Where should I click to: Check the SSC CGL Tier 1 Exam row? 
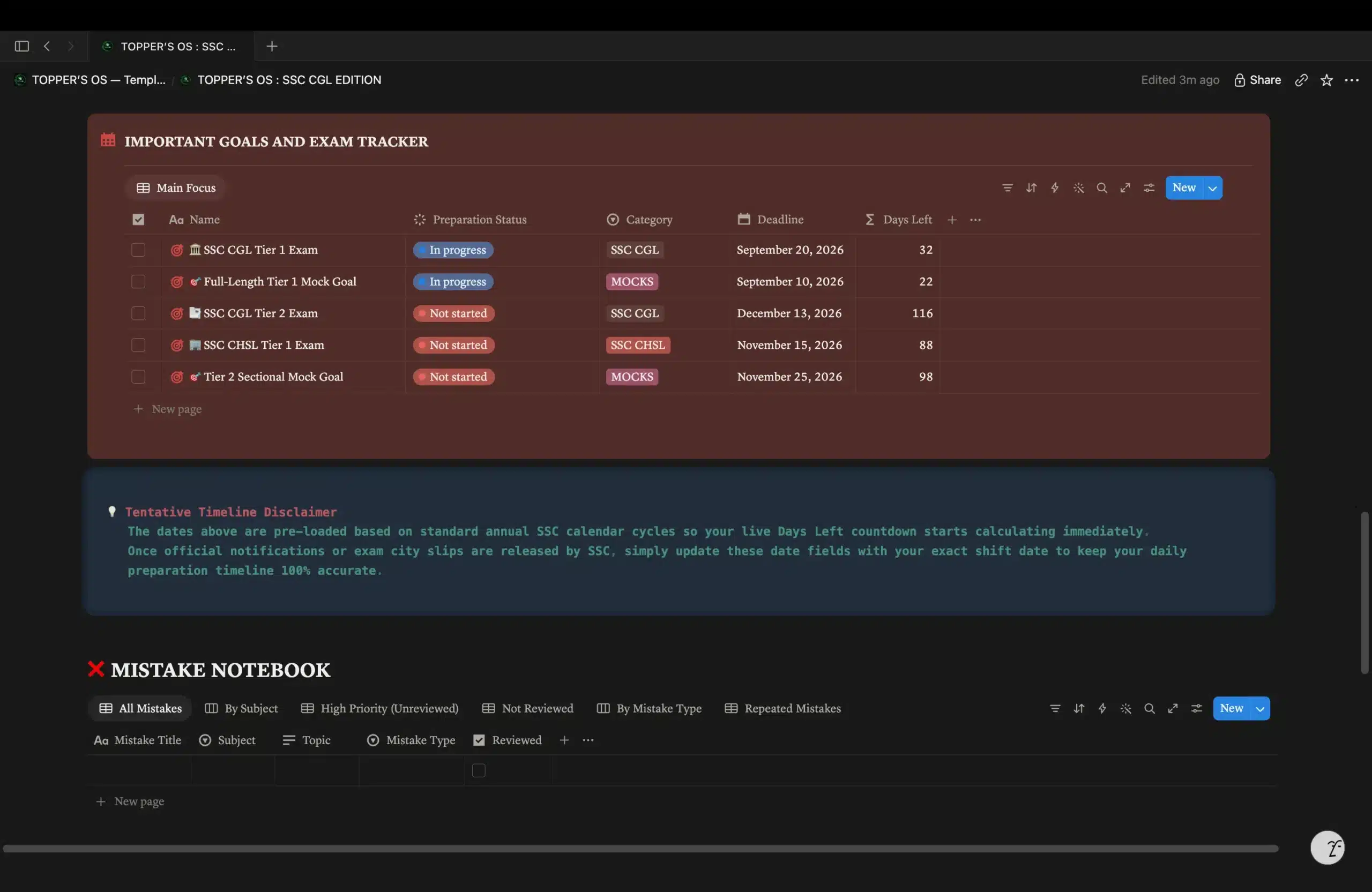pyautogui.click(x=138, y=250)
